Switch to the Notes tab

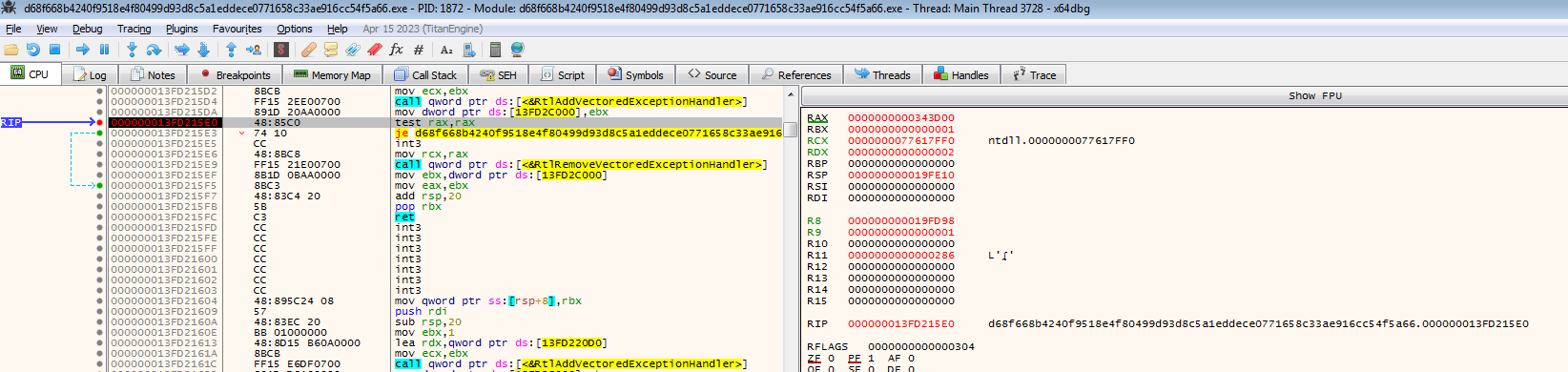click(154, 74)
